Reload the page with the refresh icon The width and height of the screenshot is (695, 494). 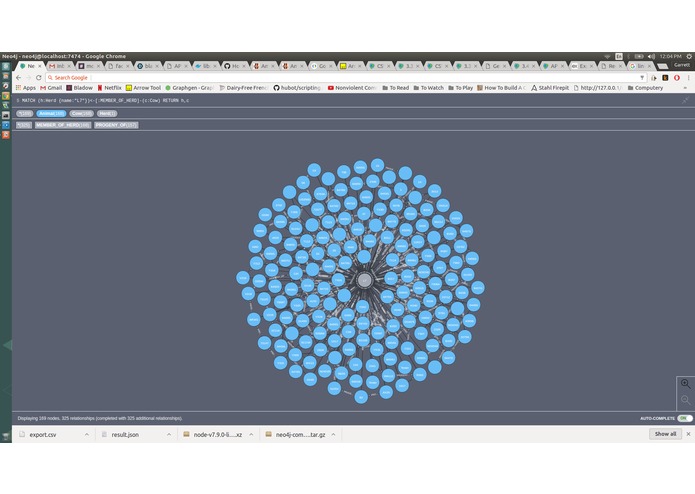tap(39, 78)
